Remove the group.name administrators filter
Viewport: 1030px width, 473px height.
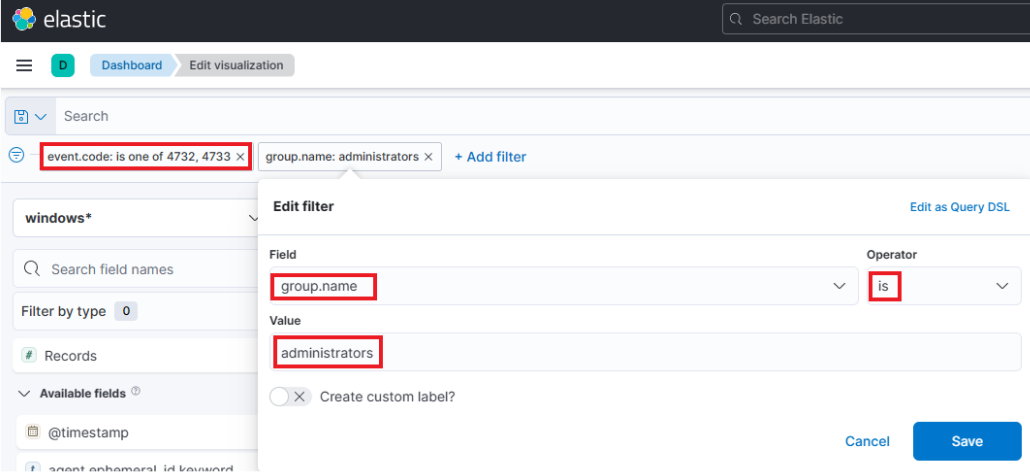(x=428, y=157)
